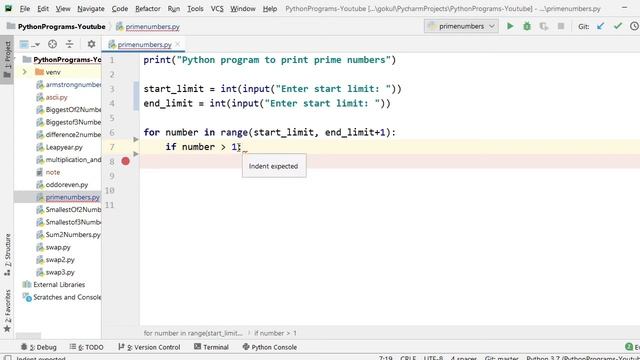Open the Edit menu
Screen dimensions: 640x360
(43, 9)
